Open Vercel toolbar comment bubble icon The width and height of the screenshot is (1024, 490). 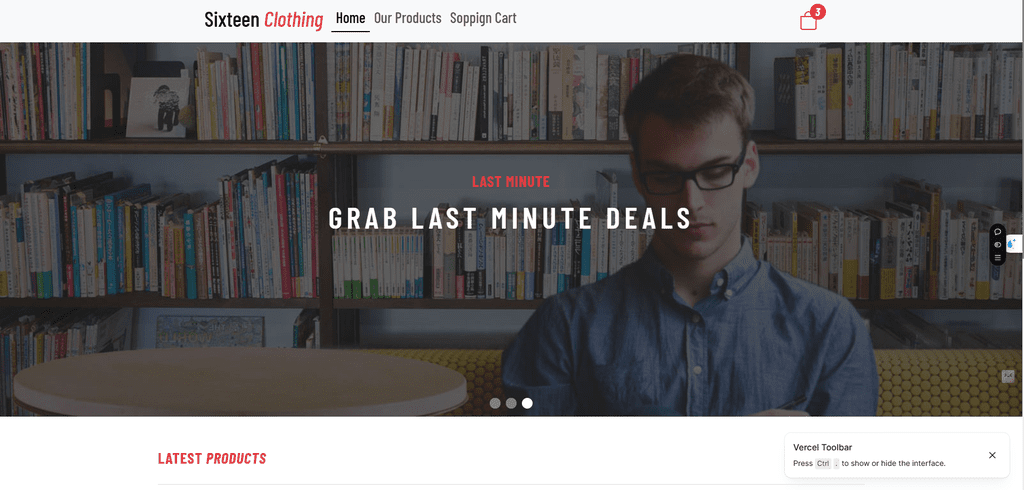[x=998, y=231]
